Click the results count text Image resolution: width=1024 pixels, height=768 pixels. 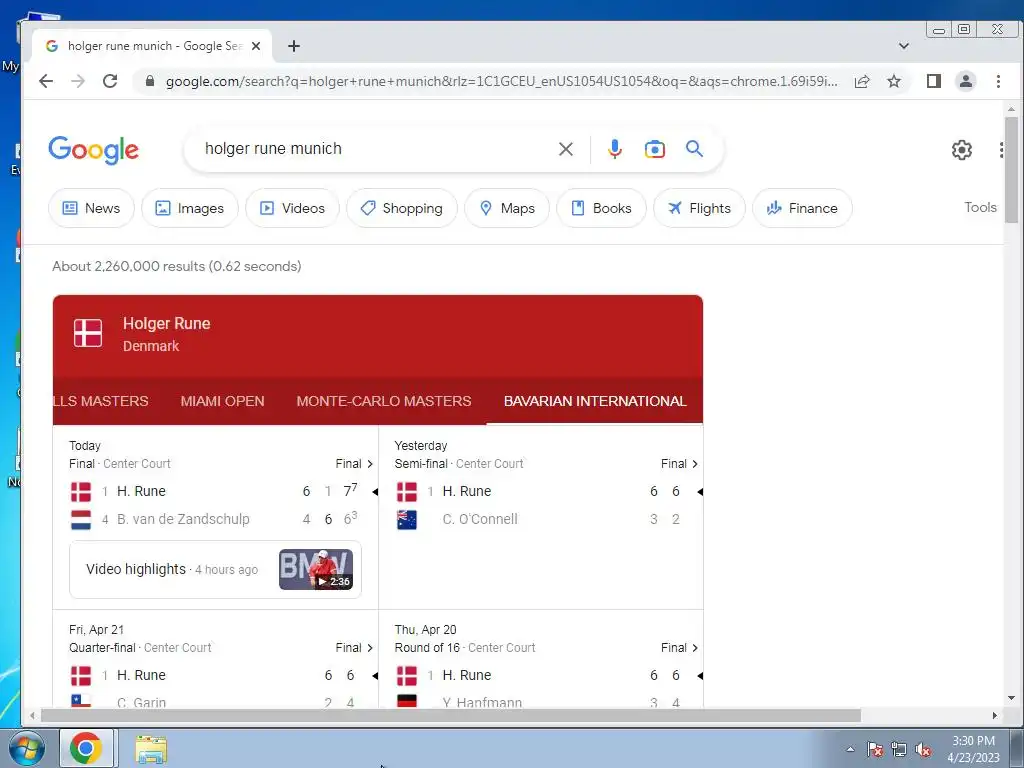[x=176, y=266]
